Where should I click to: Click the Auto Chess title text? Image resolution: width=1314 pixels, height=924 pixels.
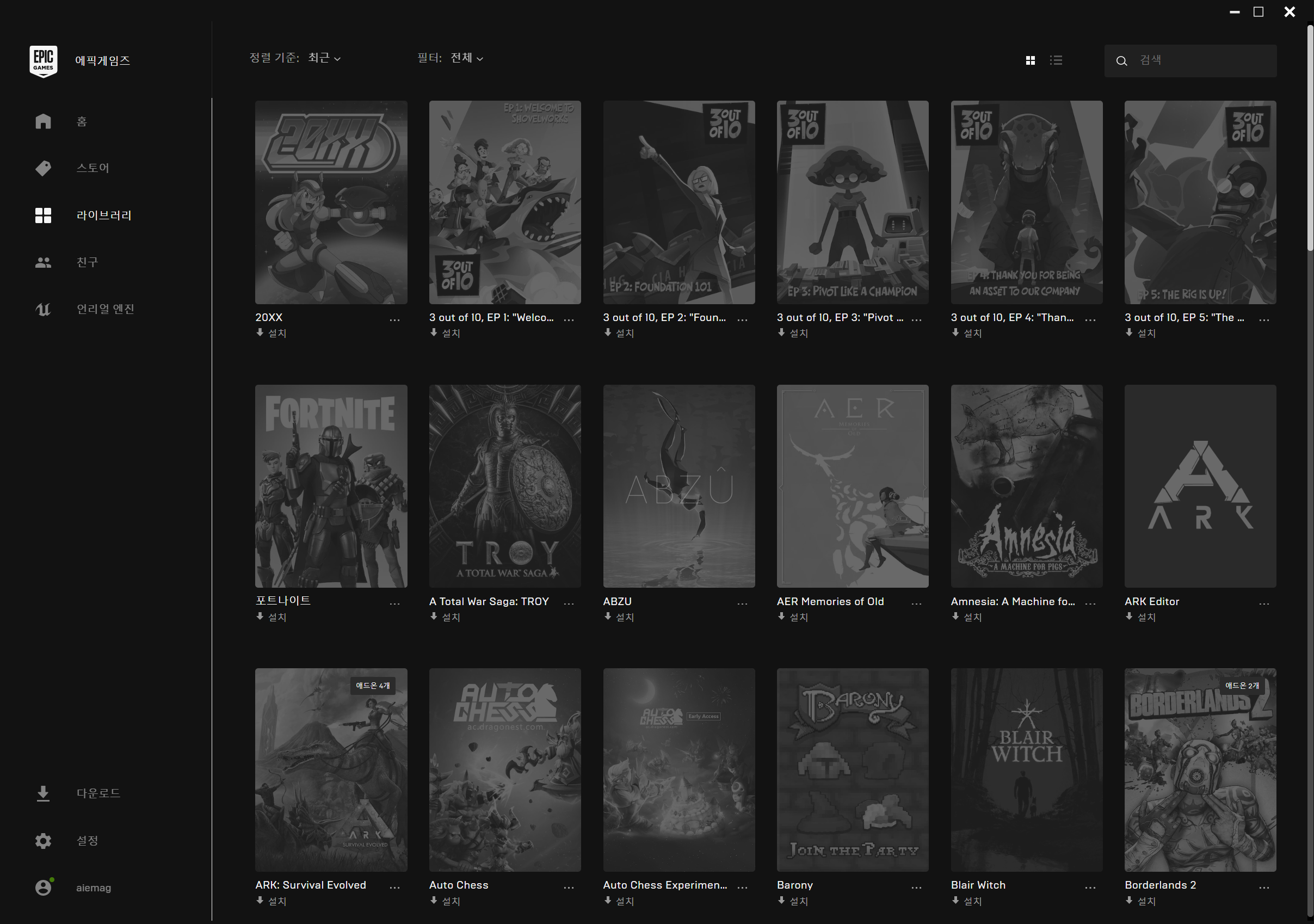[459, 885]
